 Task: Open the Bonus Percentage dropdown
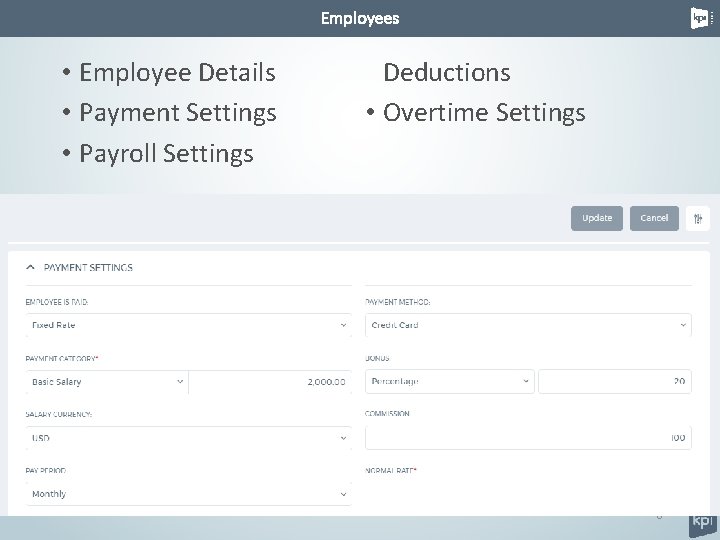point(450,382)
